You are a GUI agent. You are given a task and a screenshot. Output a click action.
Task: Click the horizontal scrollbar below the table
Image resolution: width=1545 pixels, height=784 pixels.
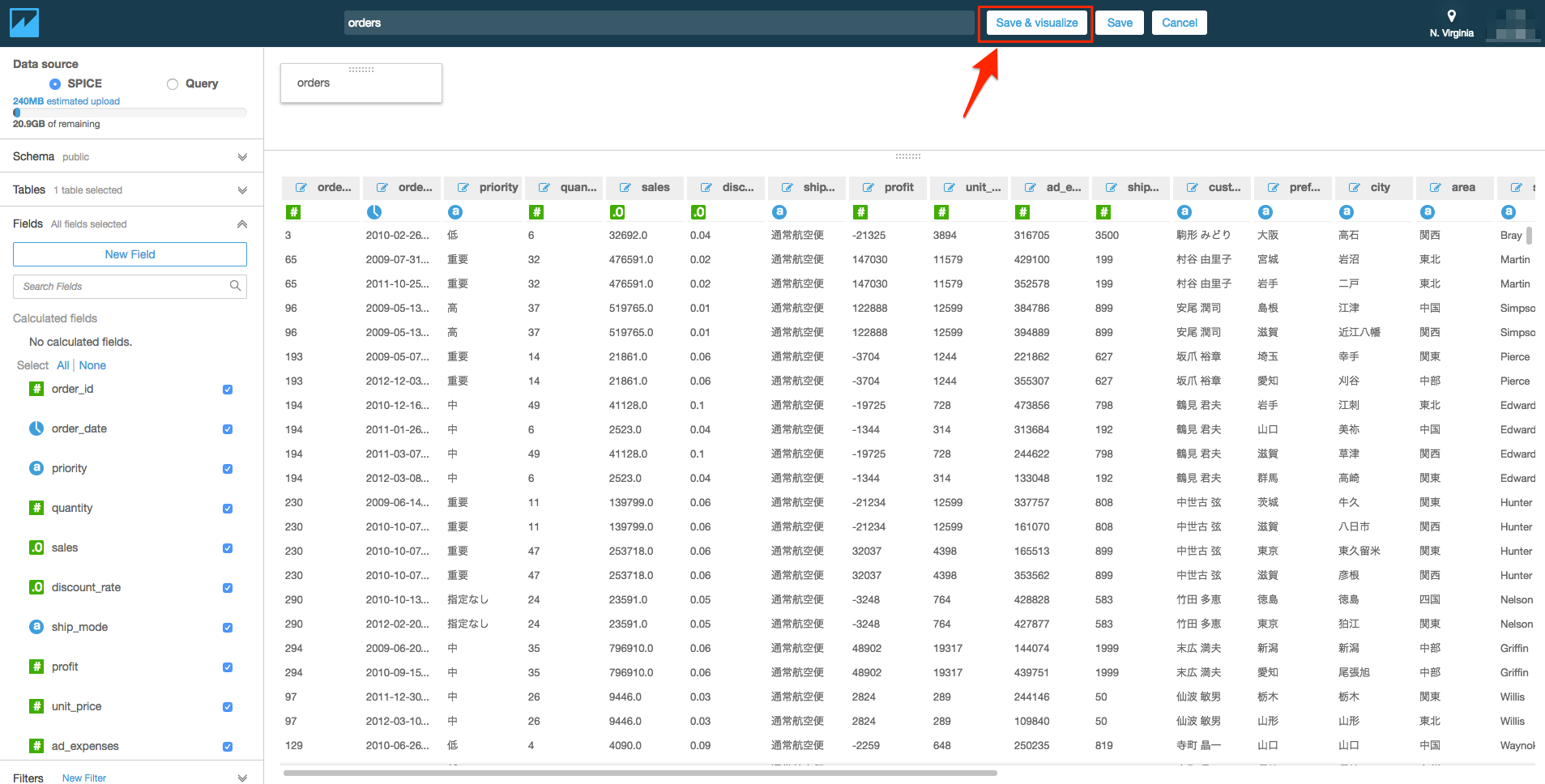(x=638, y=773)
